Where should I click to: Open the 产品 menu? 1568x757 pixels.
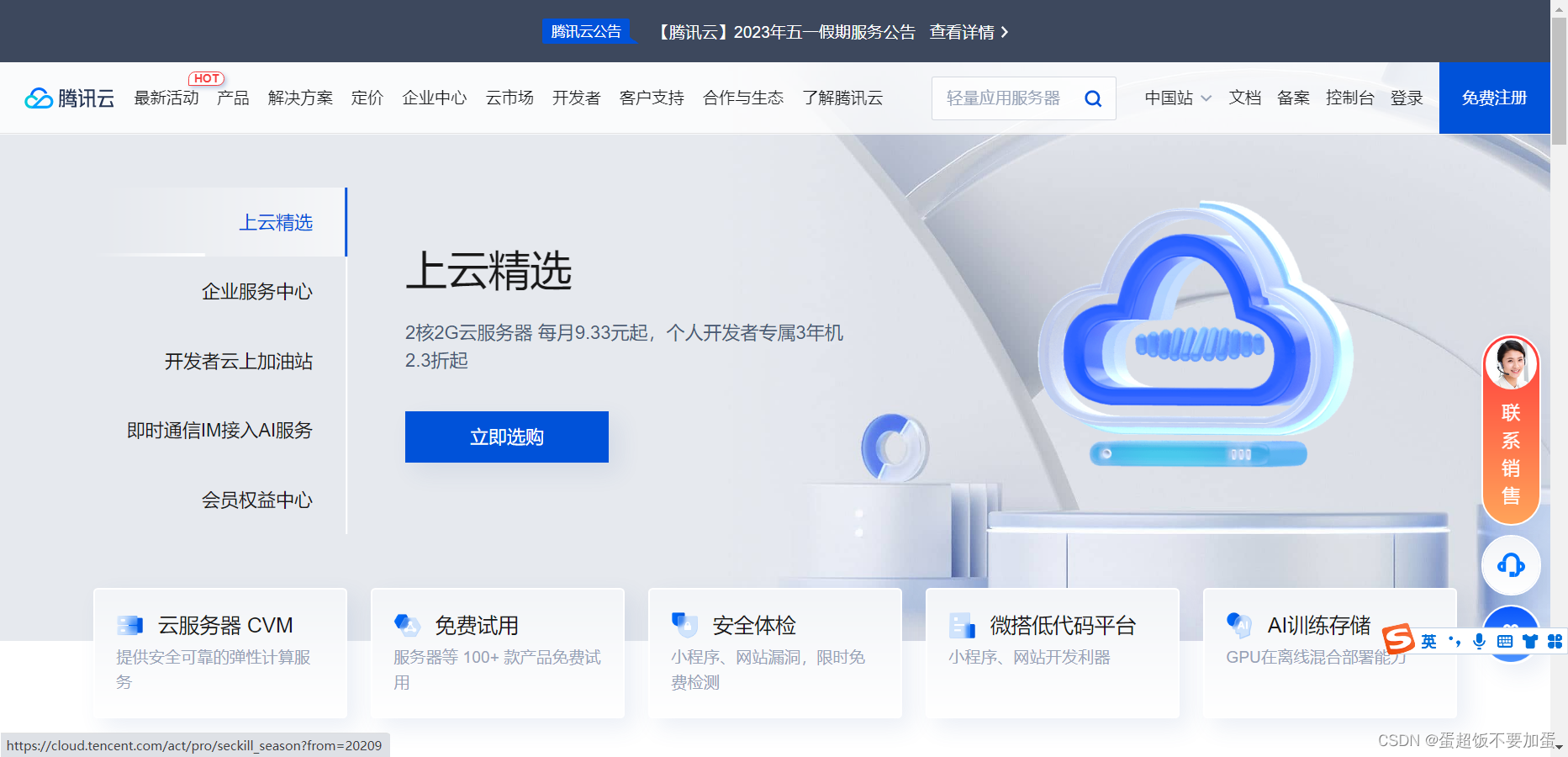coord(233,98)
